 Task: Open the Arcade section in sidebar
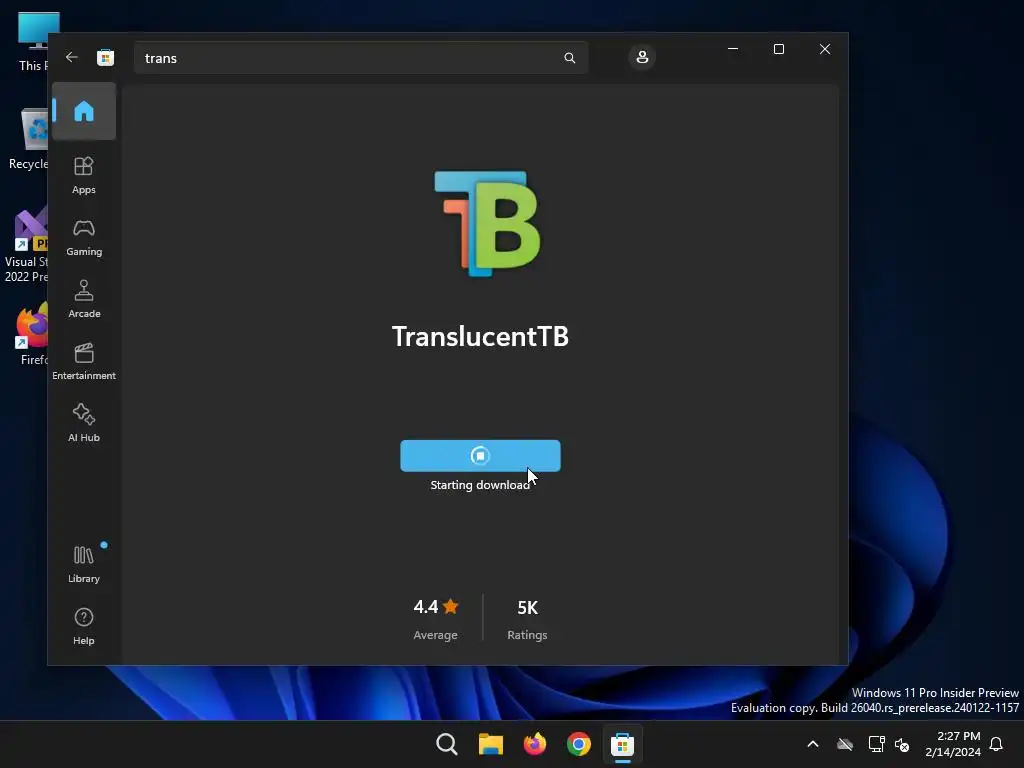tap(84, 299)
